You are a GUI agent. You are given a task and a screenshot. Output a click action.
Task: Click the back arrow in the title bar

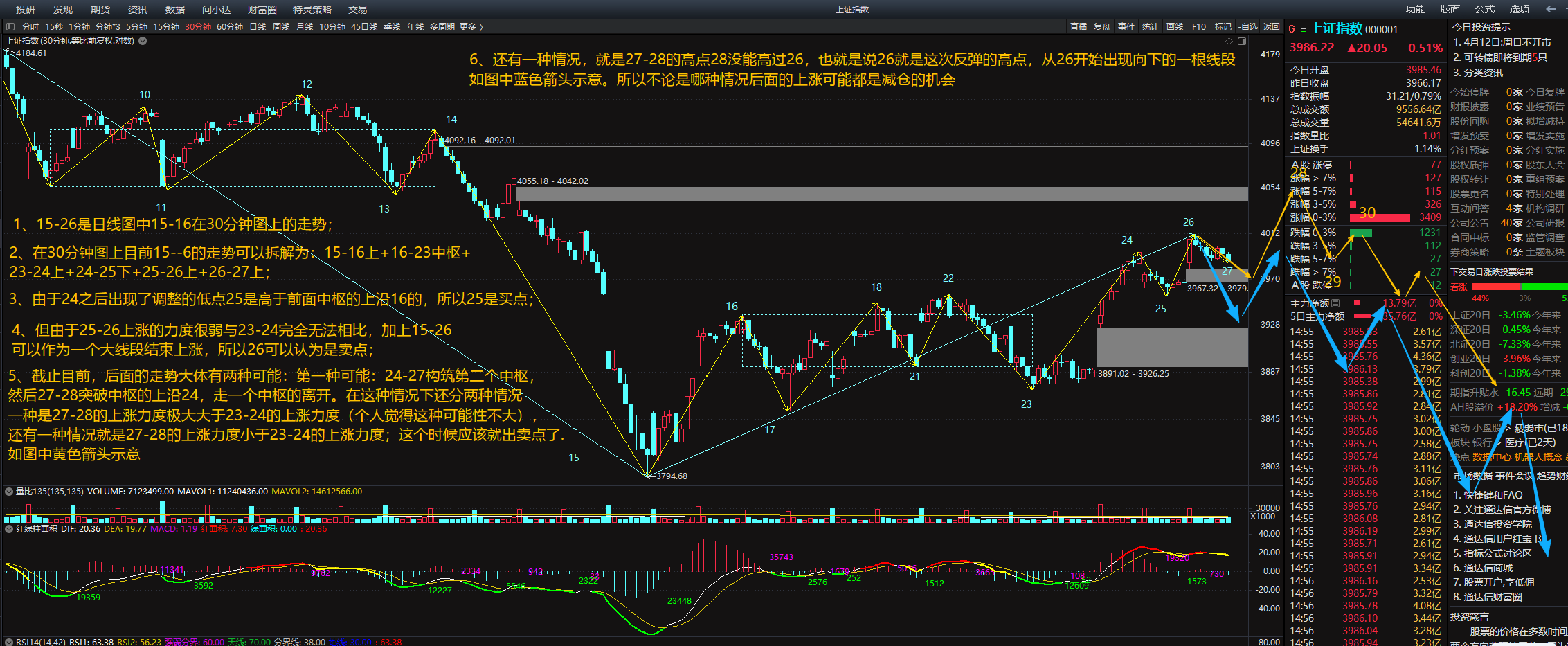coord(1551,9)
